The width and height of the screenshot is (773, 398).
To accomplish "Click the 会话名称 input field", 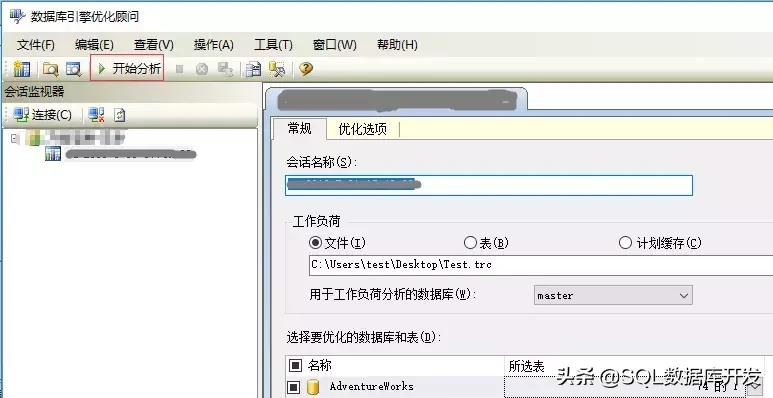I will pos(489,185).
